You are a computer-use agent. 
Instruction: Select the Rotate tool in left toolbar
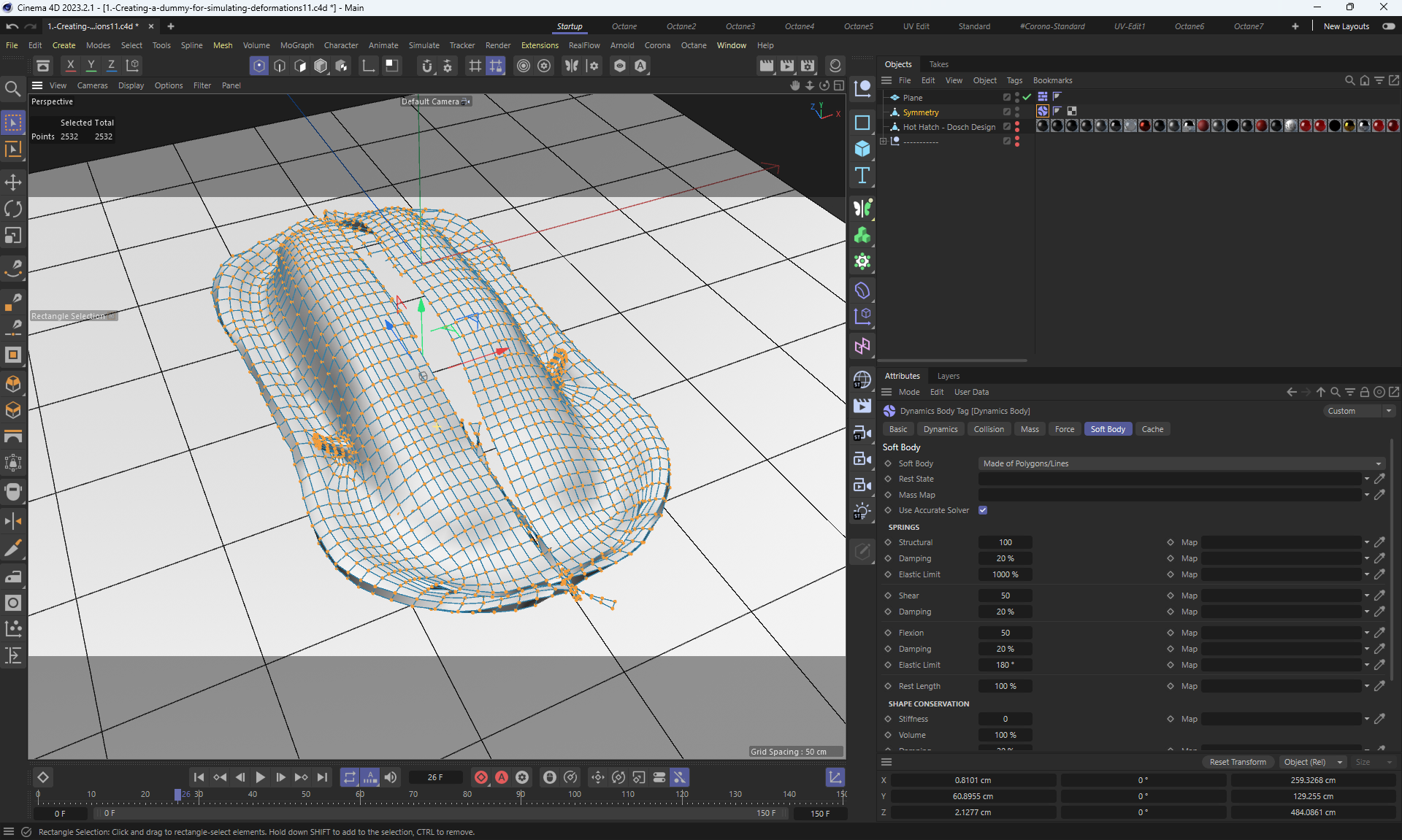[x=13, y=209]
